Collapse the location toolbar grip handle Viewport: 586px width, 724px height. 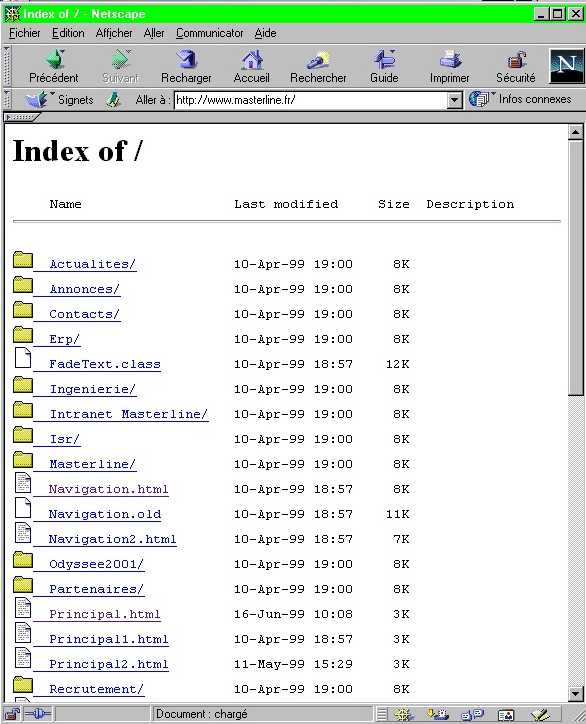click(6, 100)
